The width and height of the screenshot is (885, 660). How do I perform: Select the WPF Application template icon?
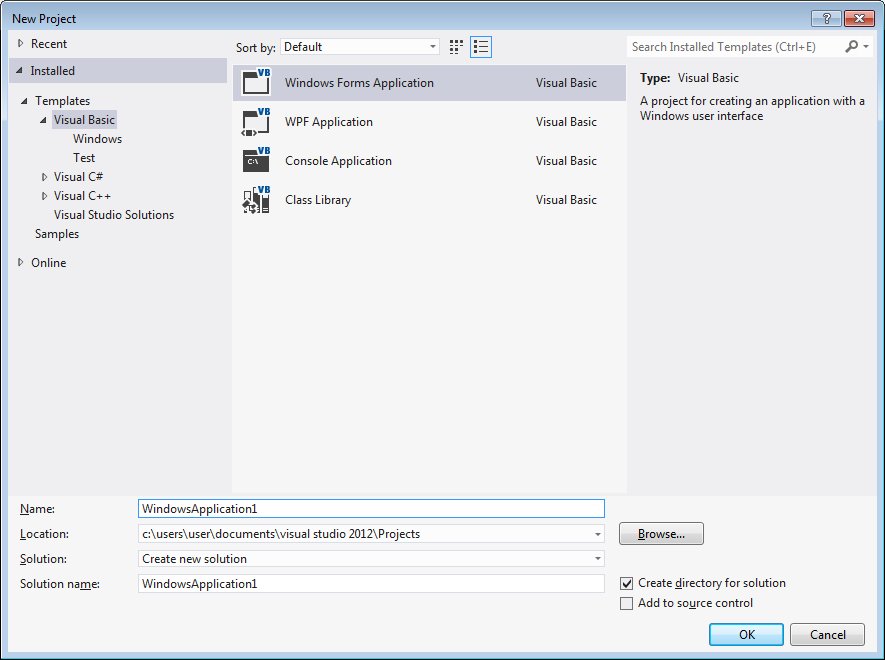tap(257, 122)
